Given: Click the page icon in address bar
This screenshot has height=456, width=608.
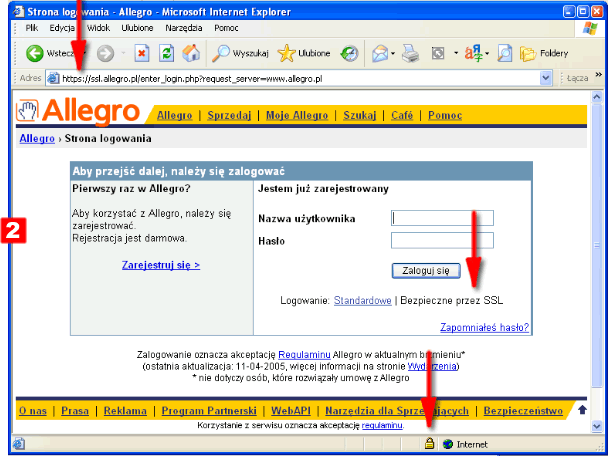Looking at the screenshot, I should pos(53,78).
